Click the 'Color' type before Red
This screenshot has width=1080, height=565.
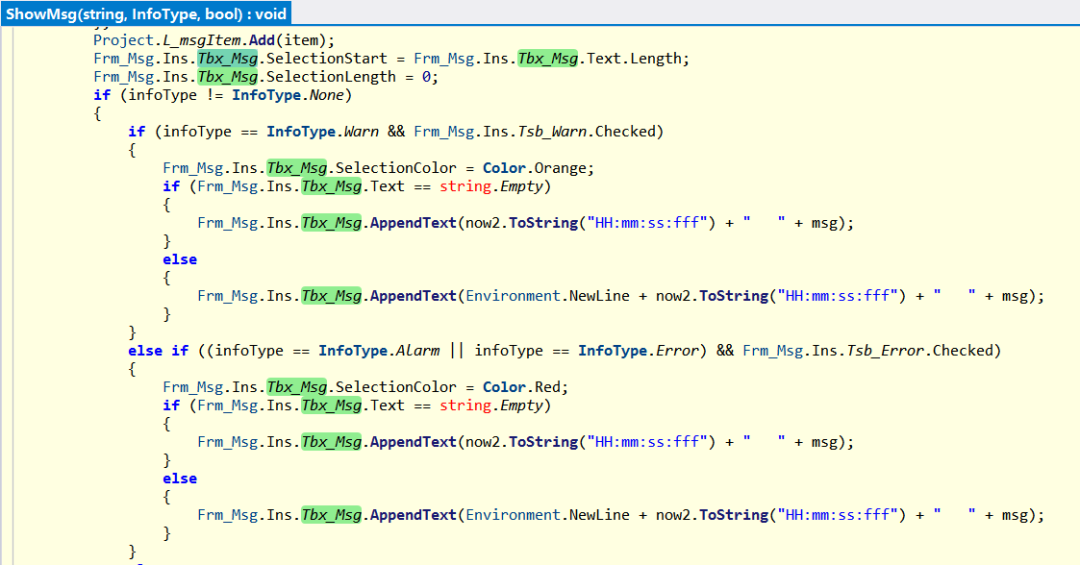tap(504, 387)
